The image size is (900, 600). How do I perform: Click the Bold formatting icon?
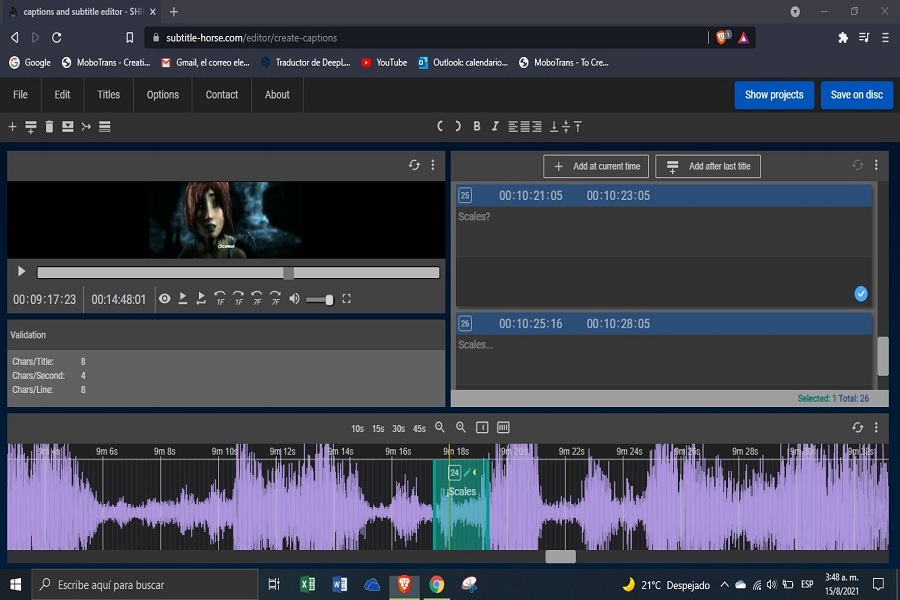477,127
